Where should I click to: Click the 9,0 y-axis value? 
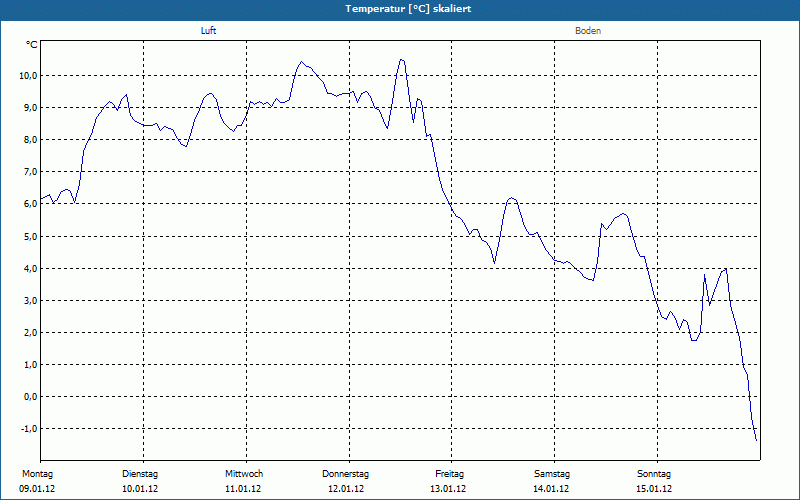tap(30, 108)
